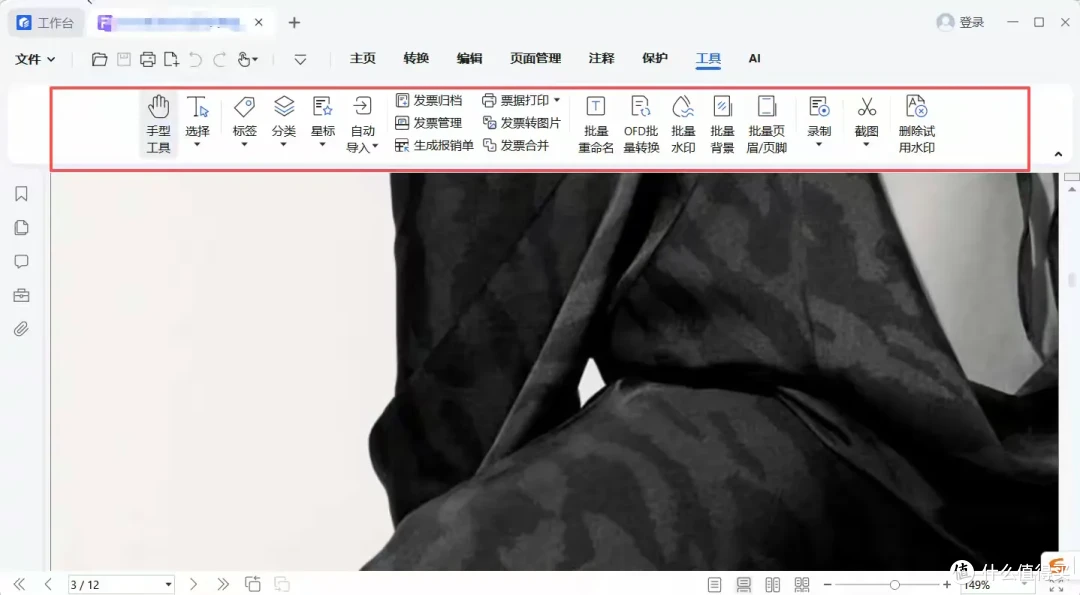Screen dimensions: 1080x595
Task: Click the Open folder icon
Action: click(x=99, y=59)
